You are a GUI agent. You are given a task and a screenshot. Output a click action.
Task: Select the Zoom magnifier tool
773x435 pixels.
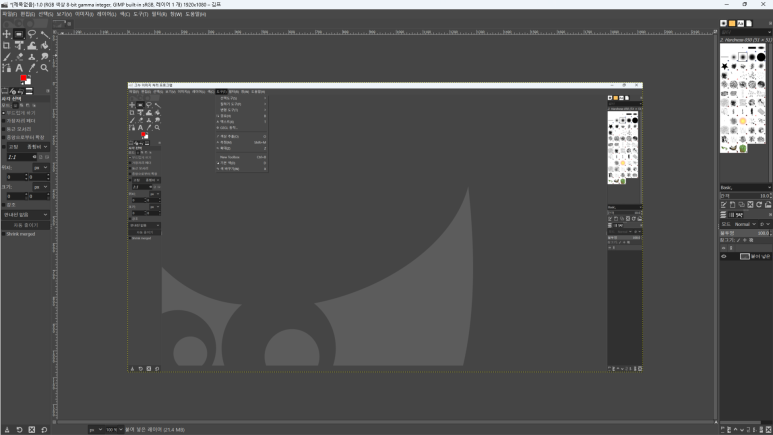pyautogui.click(x=44, y=68)
